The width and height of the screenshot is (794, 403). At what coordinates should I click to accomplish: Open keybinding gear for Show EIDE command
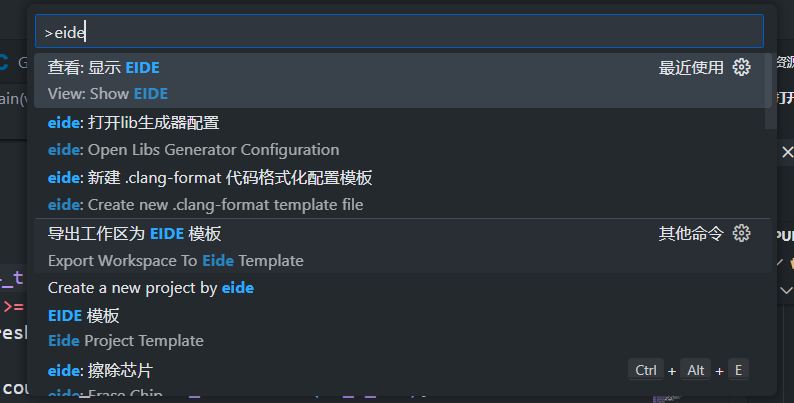741,67
